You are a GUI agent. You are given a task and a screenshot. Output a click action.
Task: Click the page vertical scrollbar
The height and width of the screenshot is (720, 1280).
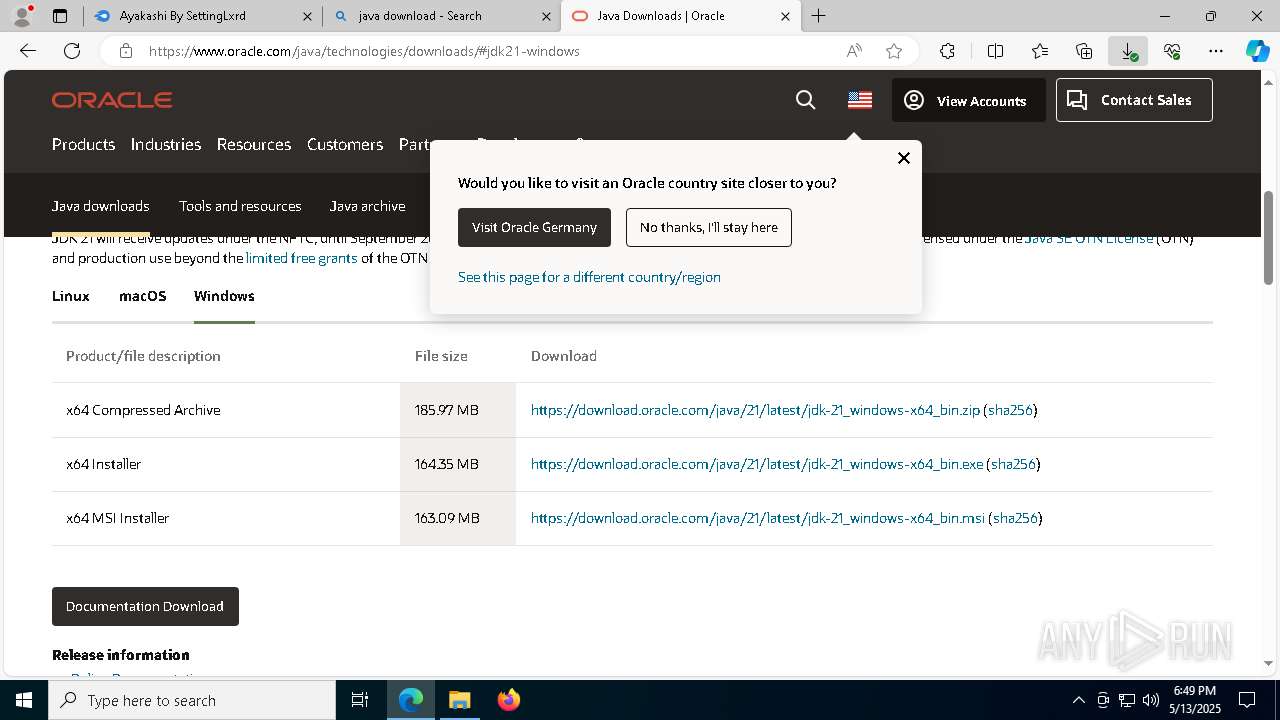coord(1269,236)
